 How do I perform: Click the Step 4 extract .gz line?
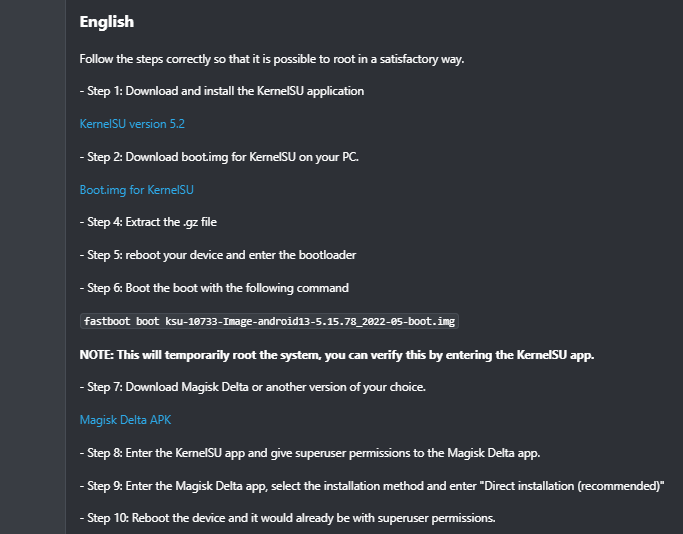tap(148, 222)
